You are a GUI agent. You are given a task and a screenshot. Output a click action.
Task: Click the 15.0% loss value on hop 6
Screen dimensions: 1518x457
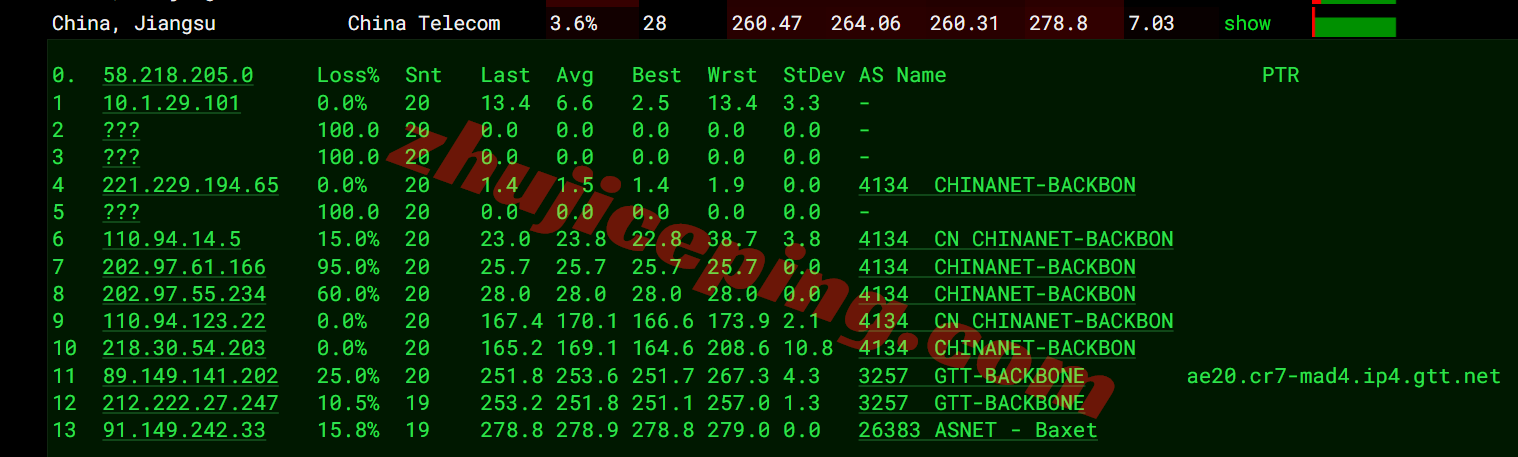(x=348, y=239)
